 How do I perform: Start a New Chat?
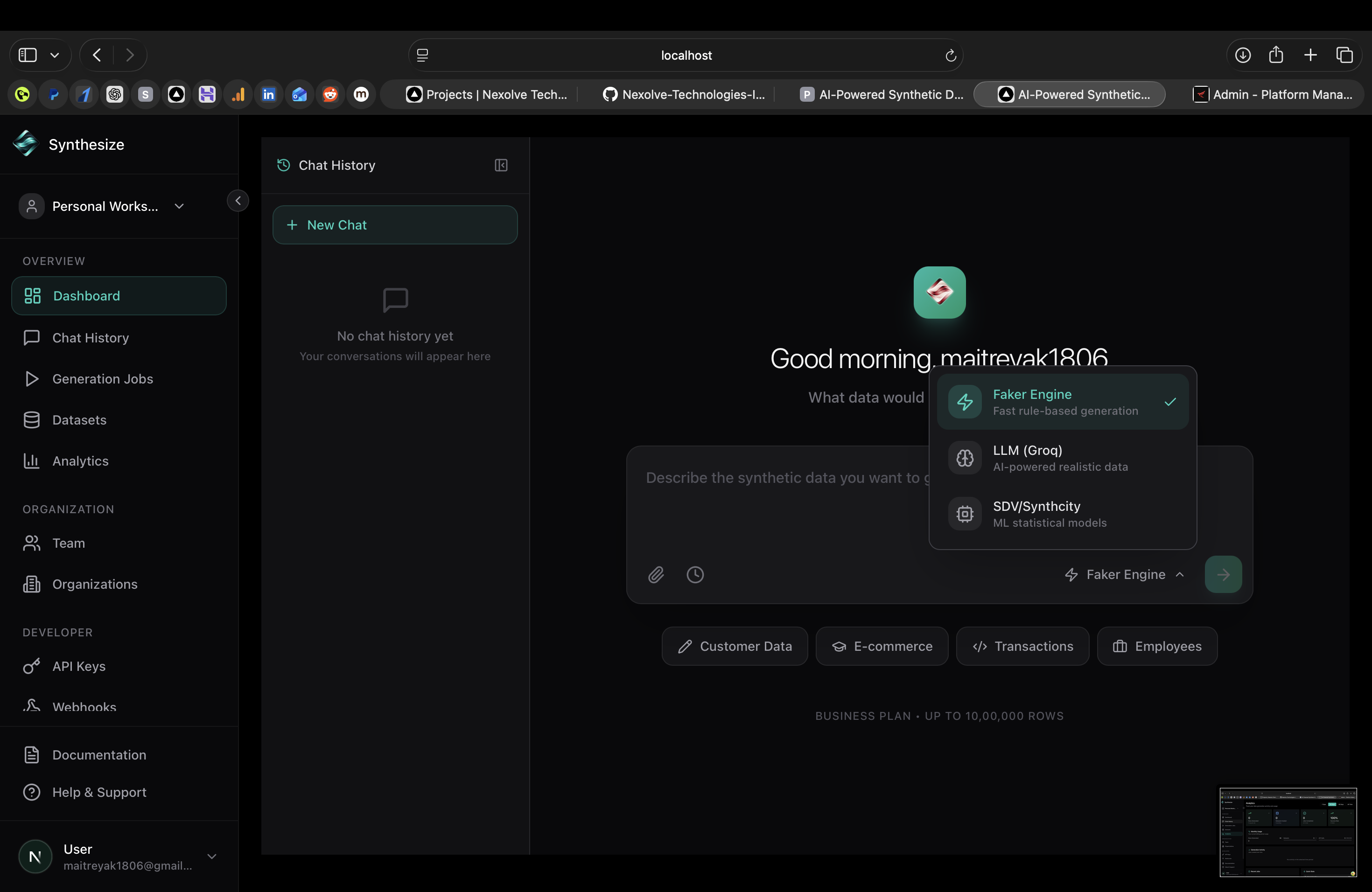click(394, 225)
